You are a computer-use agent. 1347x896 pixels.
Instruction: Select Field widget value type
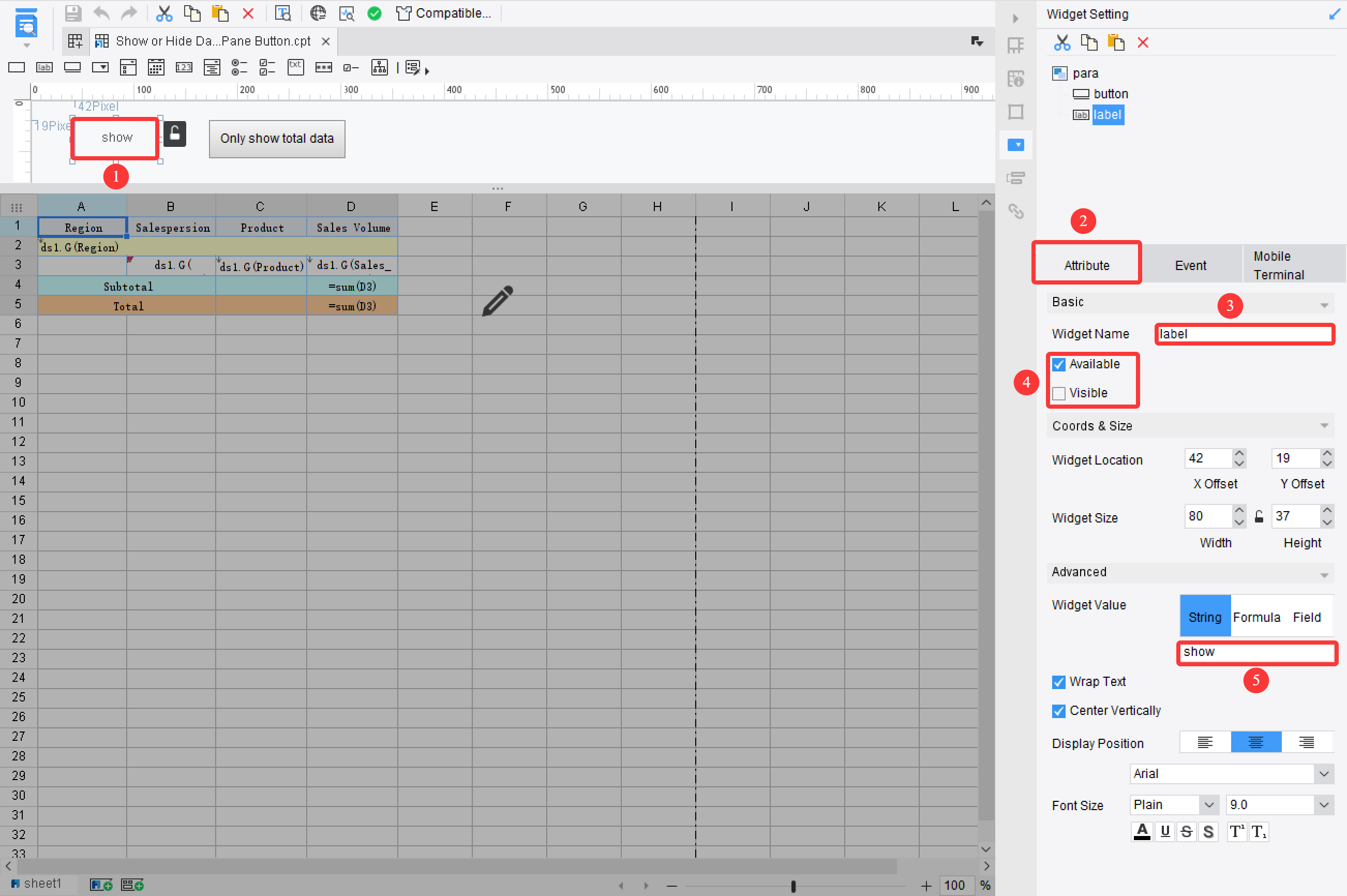coord(1307,617)
